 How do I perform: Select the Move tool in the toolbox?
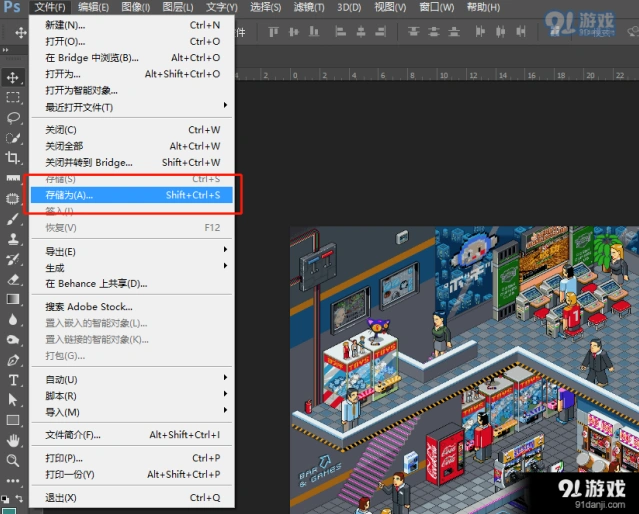coord(13,77)
